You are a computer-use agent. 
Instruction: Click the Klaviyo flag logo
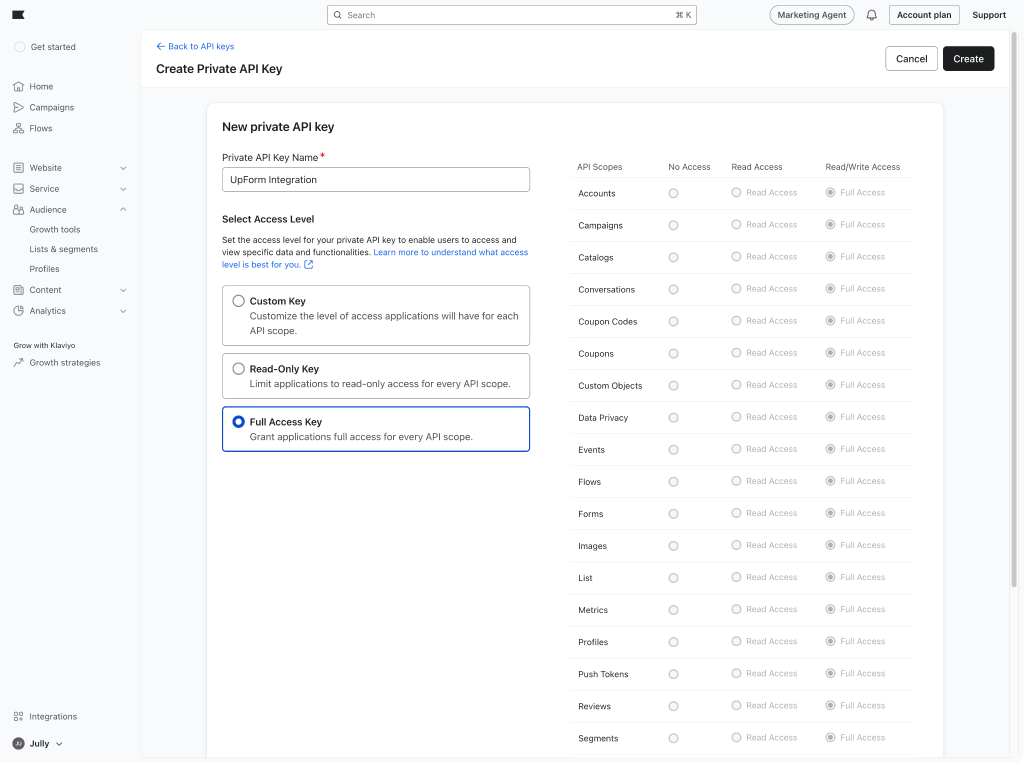click(x=18, y=15)
